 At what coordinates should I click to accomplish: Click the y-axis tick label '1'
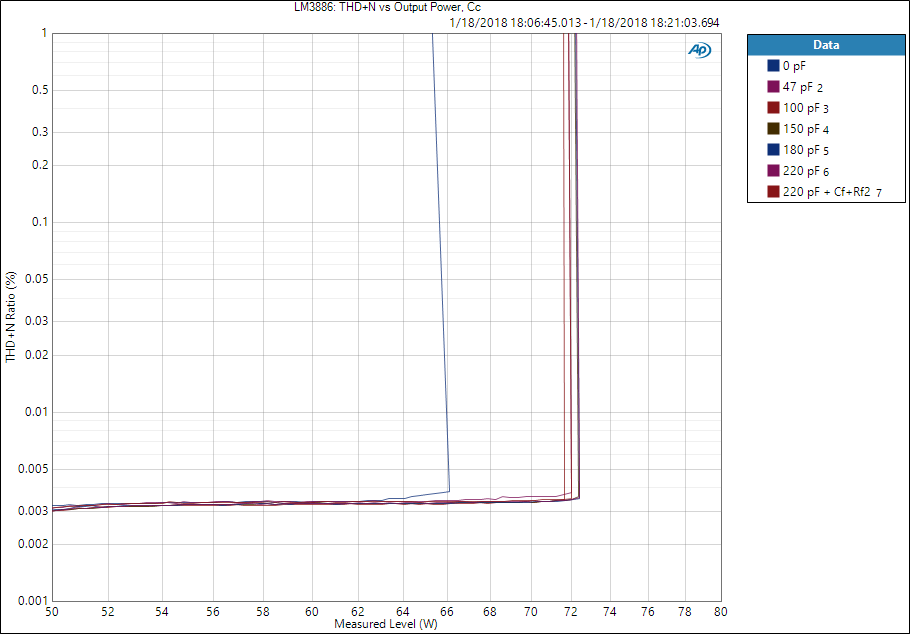(x=44, y=33)
